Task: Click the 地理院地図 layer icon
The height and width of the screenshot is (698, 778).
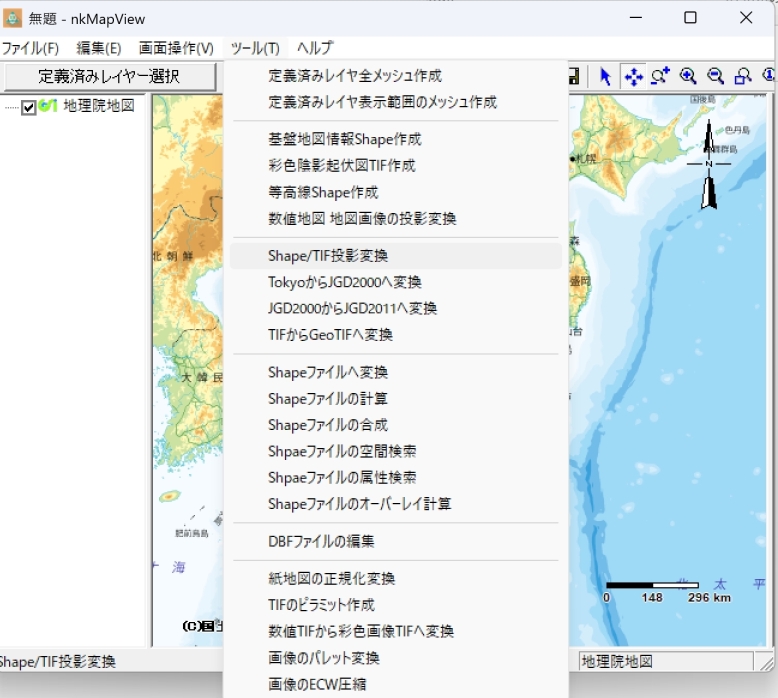Action: coord(47,106)
